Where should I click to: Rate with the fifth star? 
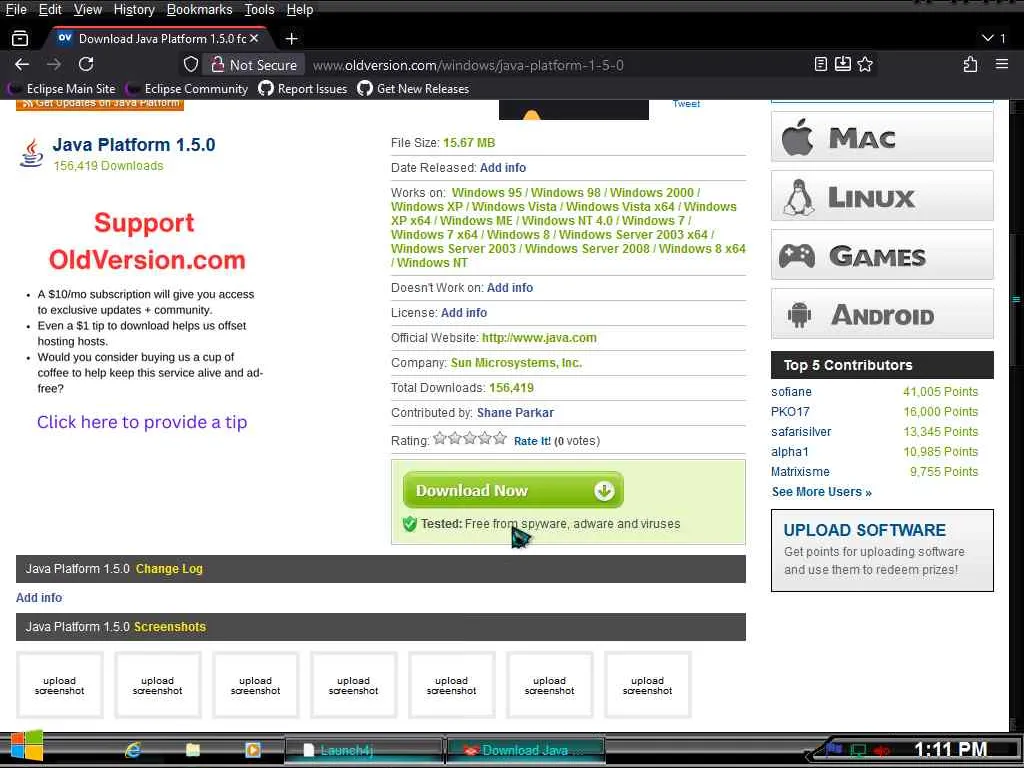pyautogui.click(x=500, y=438)
